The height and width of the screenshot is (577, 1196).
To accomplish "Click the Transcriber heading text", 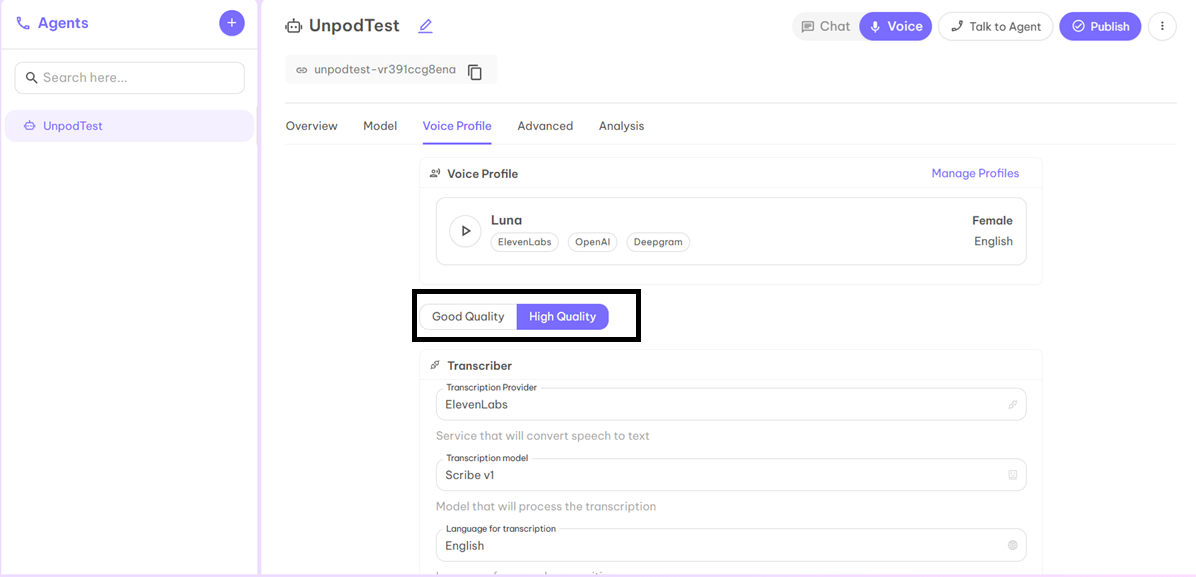I will [480, 366].
